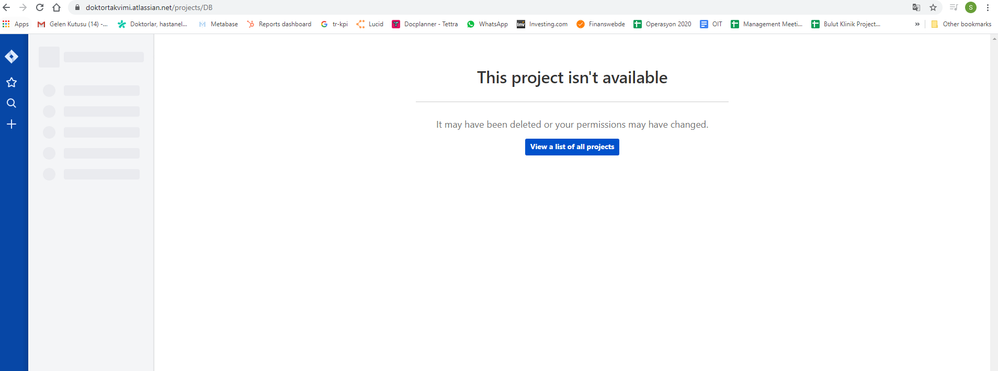Go back with browser back arrow
This screenshot has width=998, height=371.
click(7, 8)
